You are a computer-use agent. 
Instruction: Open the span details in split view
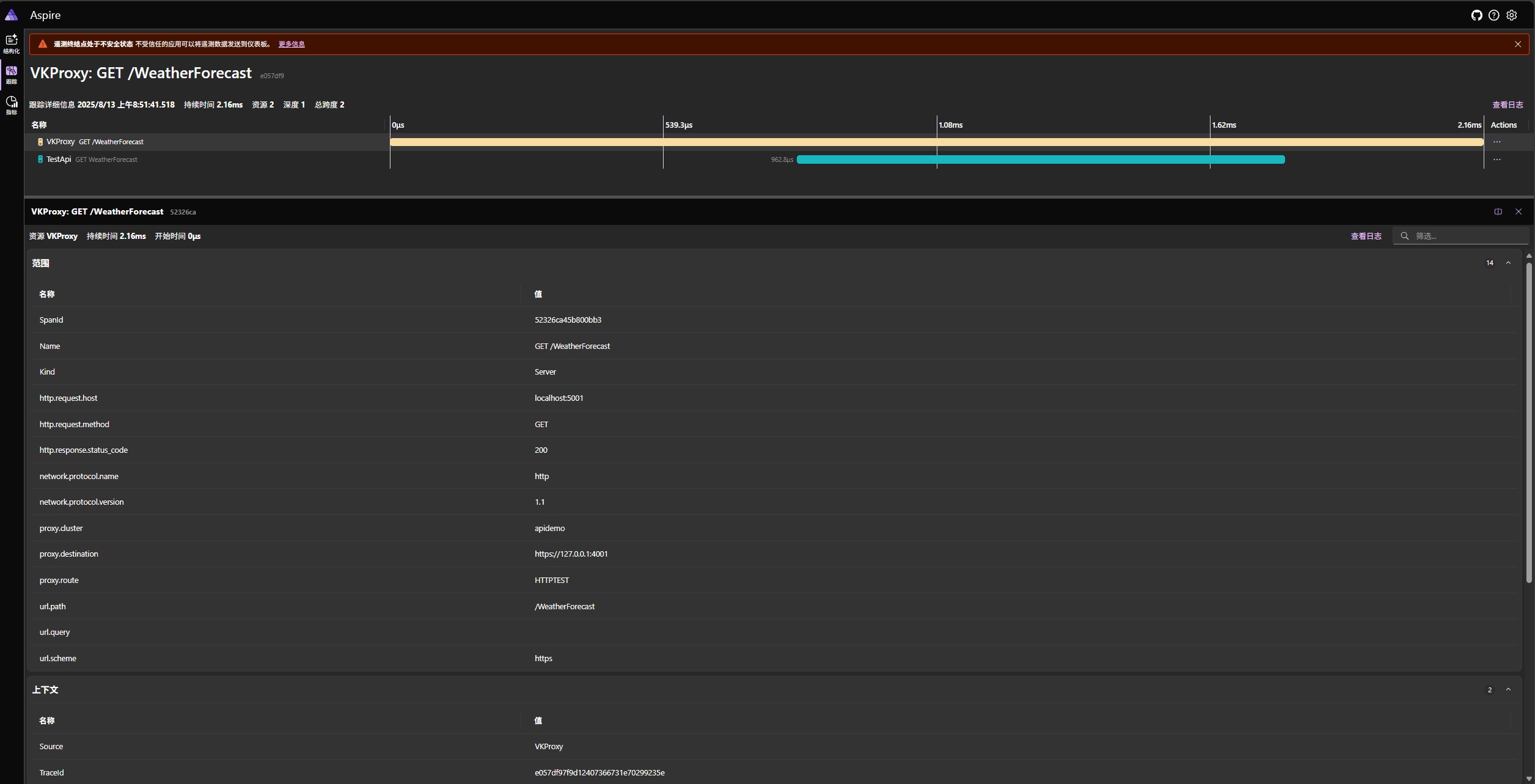(1498, 211)
